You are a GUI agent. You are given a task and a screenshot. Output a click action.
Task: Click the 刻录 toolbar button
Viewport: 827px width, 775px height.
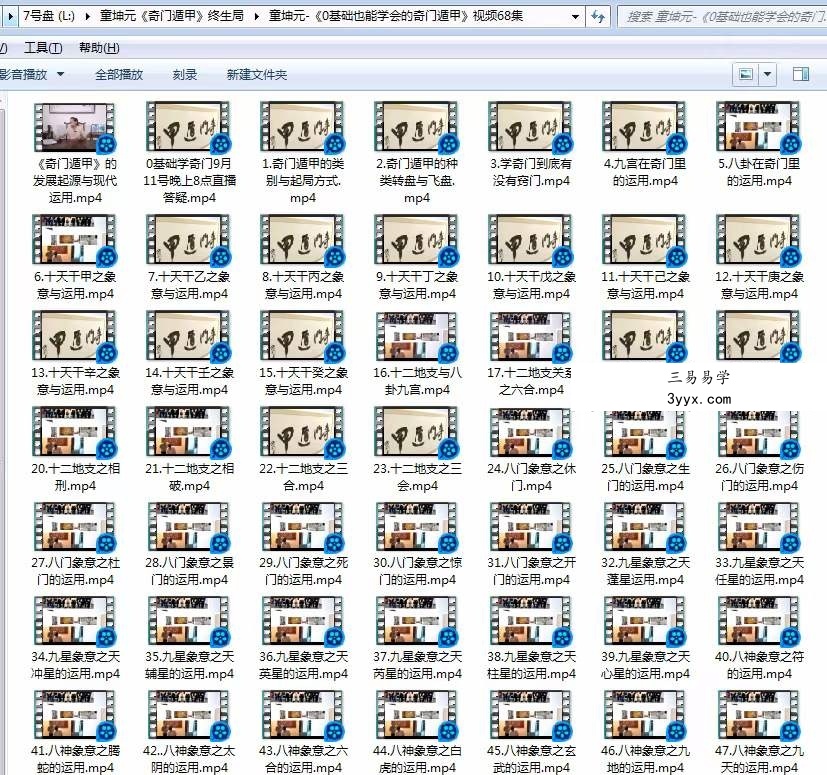[x=185, y=74]
